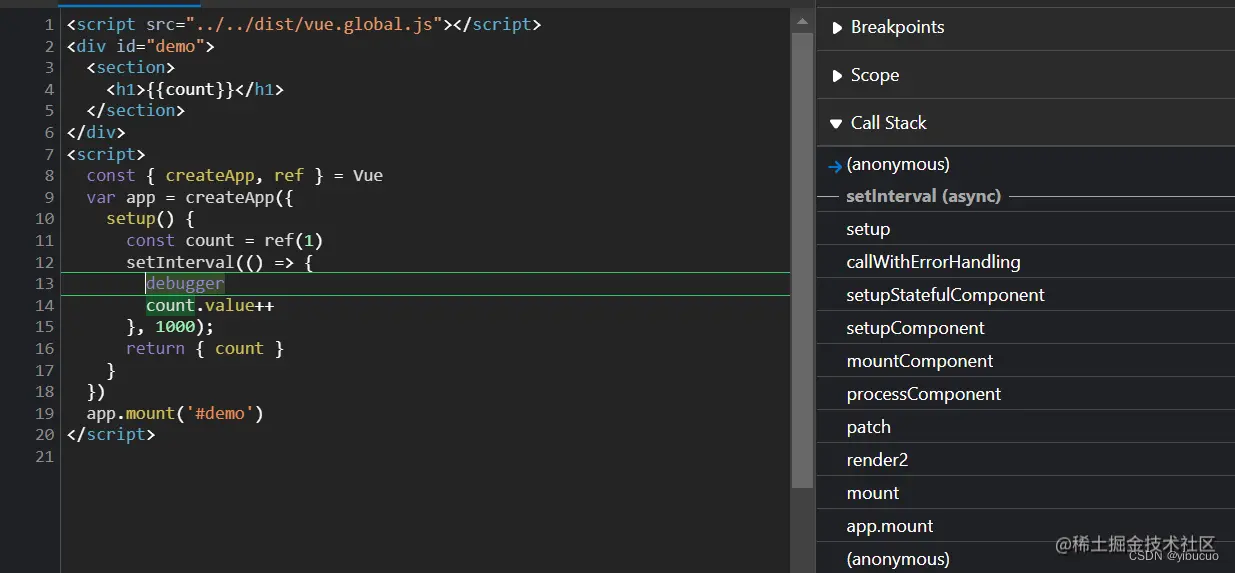
Task: Click line number 13 in the gutter
Action: click(x=44, y=284)
